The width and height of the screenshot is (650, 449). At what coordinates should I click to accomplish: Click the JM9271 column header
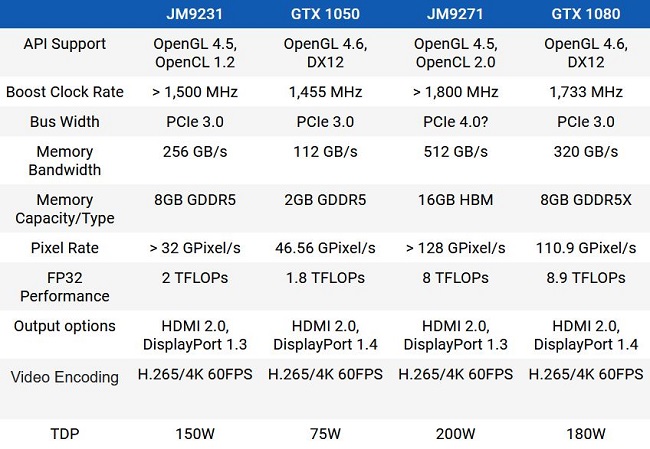pyautogui.click(x=455, y=14)
